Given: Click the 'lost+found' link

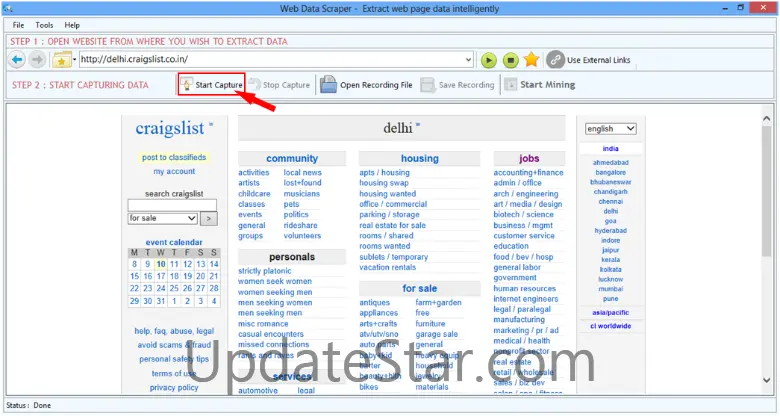Looking at the screenshot, I should 302,183.
